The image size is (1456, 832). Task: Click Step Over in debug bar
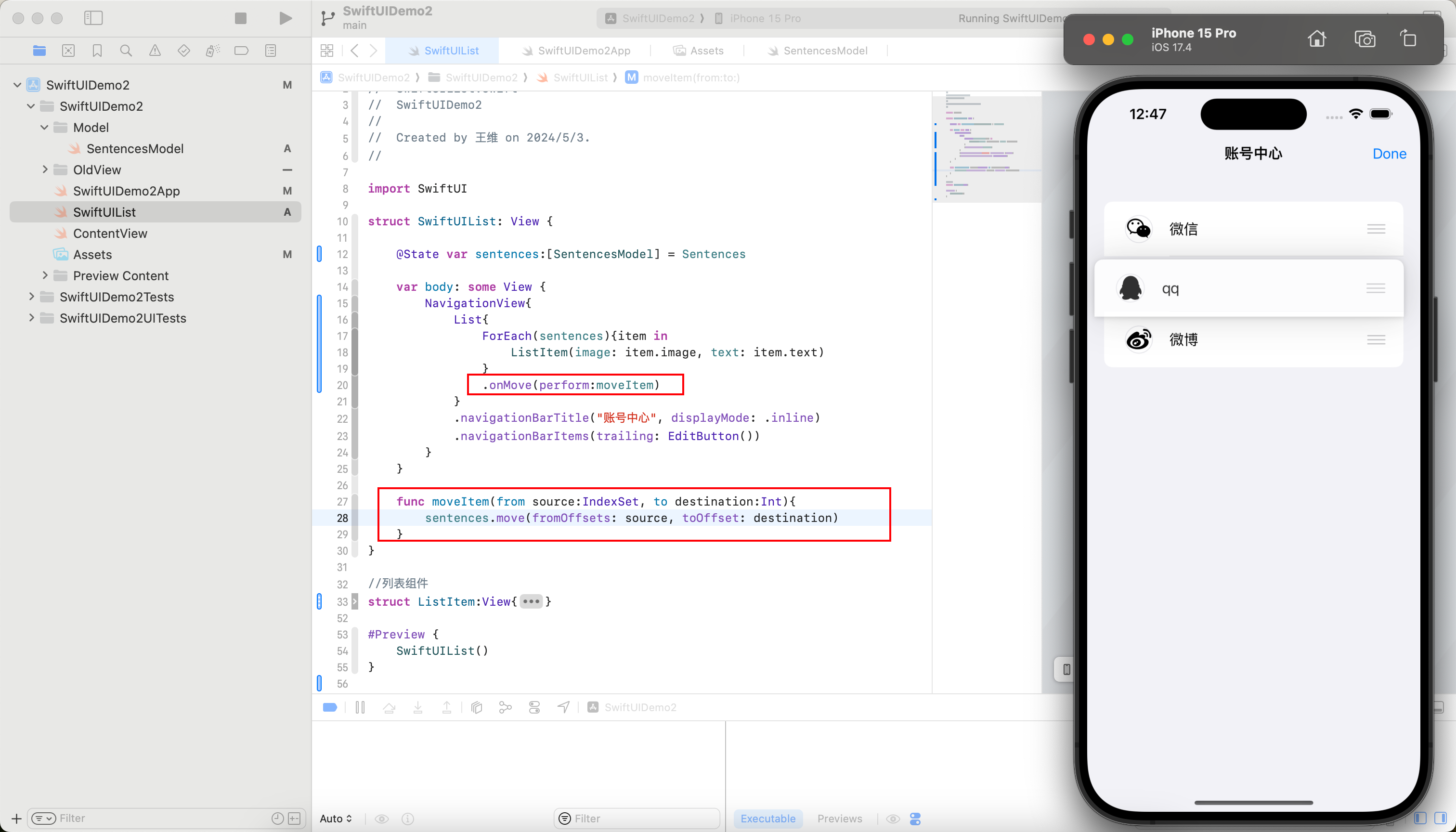[x=389, y=708]
